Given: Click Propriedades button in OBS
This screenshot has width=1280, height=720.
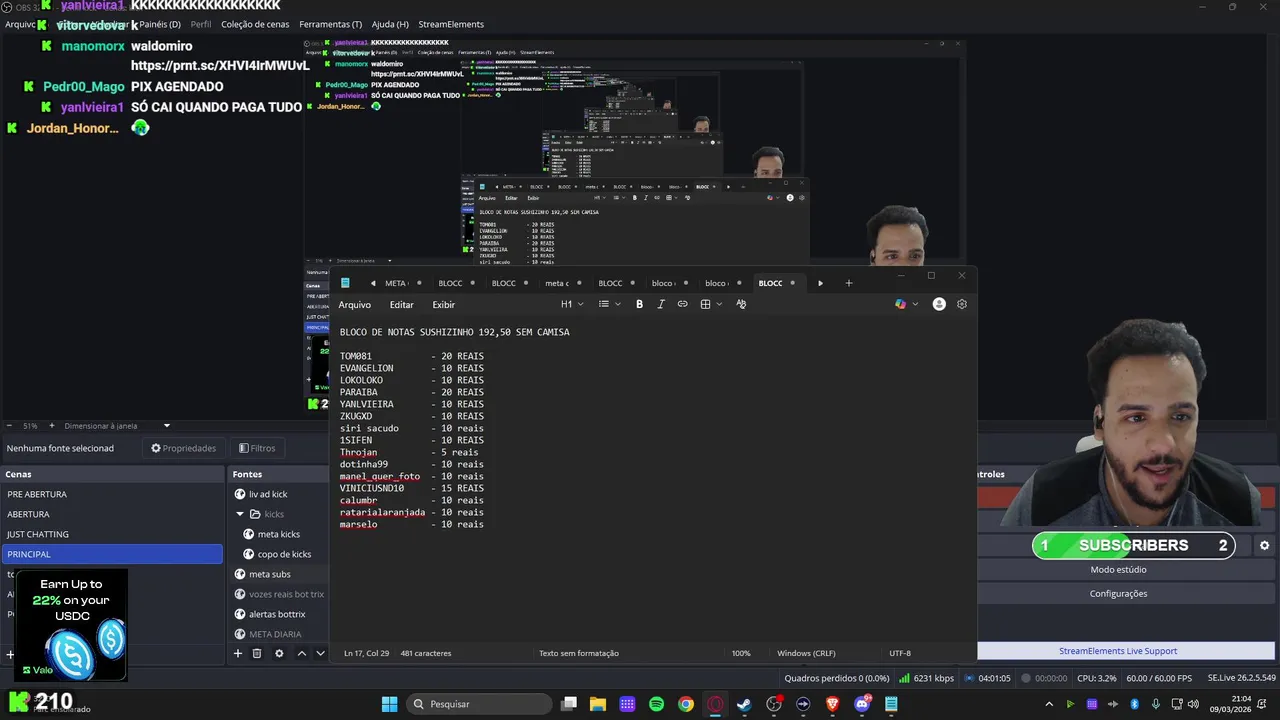Looking at the screenshot, I should [184, 448].
